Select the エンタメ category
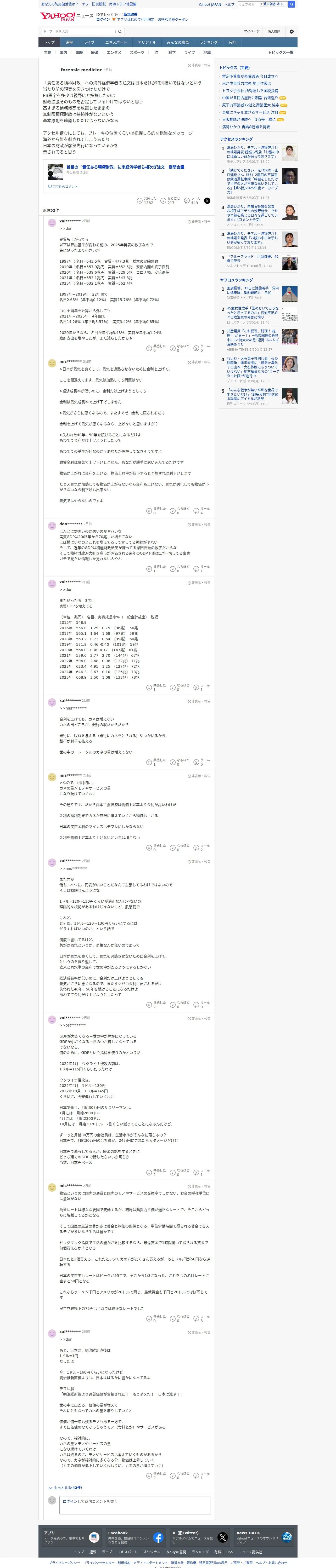Screen dimensions: 336x1568 tap(114, 52)
